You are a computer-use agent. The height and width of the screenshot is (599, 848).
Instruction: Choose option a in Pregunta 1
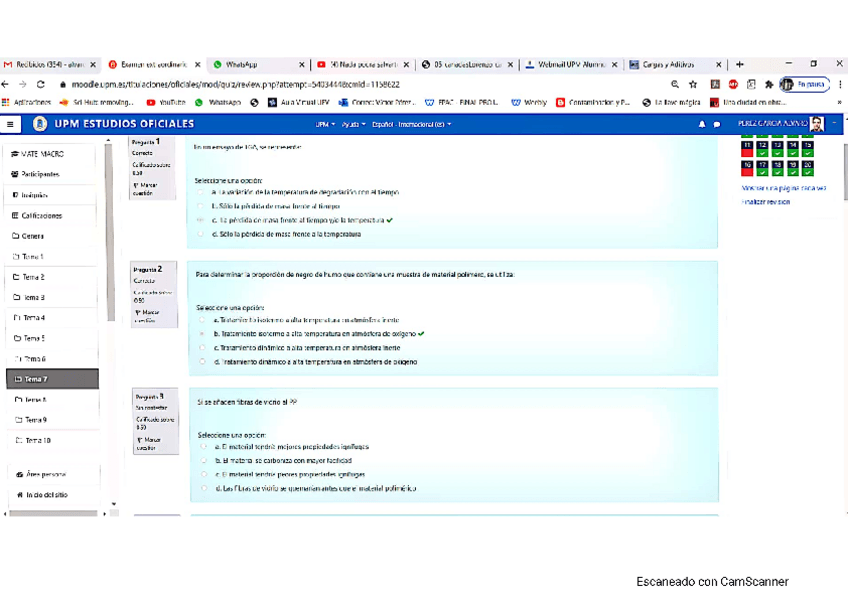pyautogui.click(x=203, y=191)
